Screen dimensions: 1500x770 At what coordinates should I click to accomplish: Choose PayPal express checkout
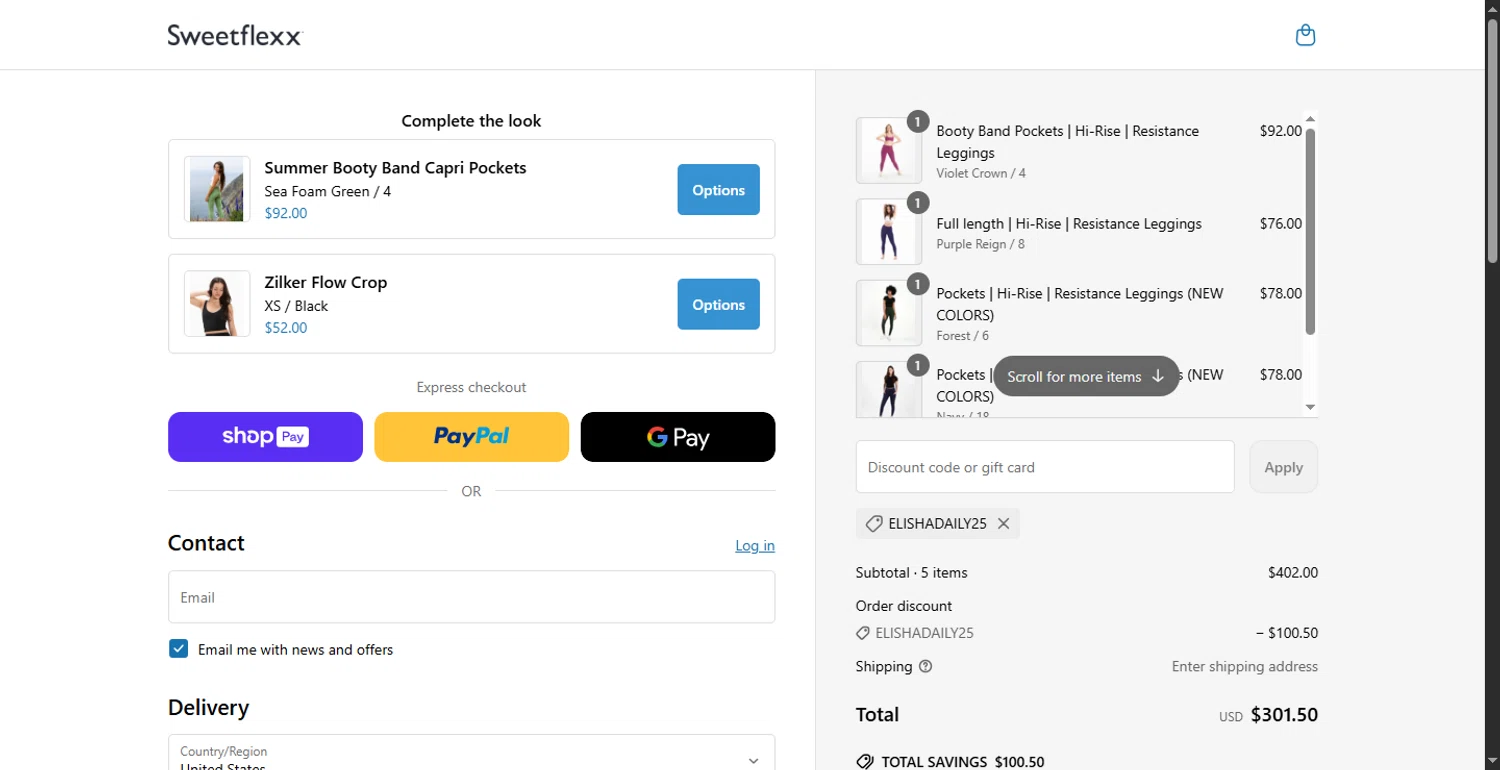471,437
